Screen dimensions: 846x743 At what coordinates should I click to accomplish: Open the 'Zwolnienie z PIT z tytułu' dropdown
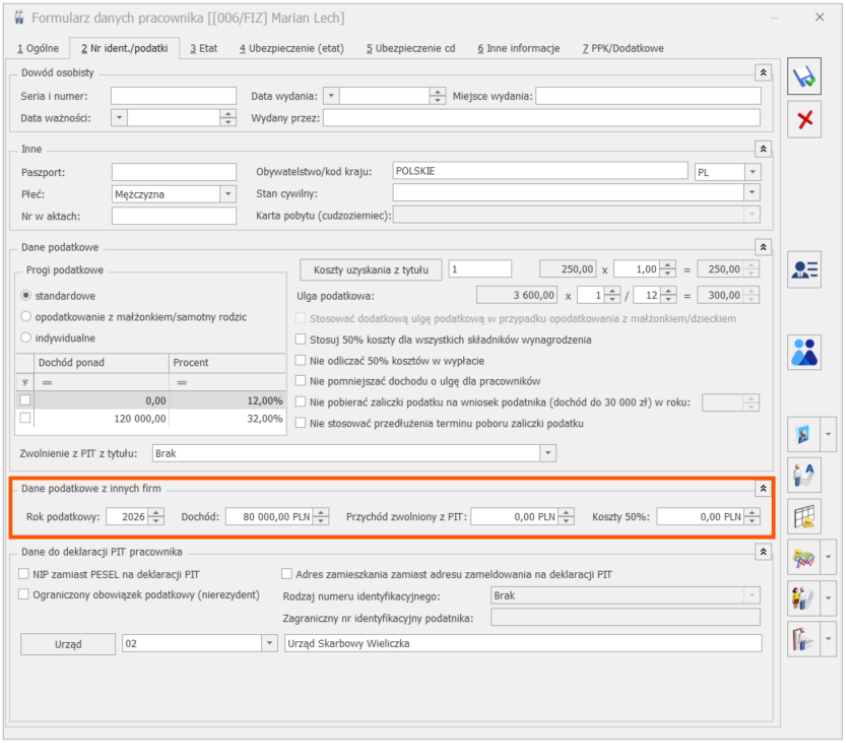pyautogui.click(x=548, y=453)
